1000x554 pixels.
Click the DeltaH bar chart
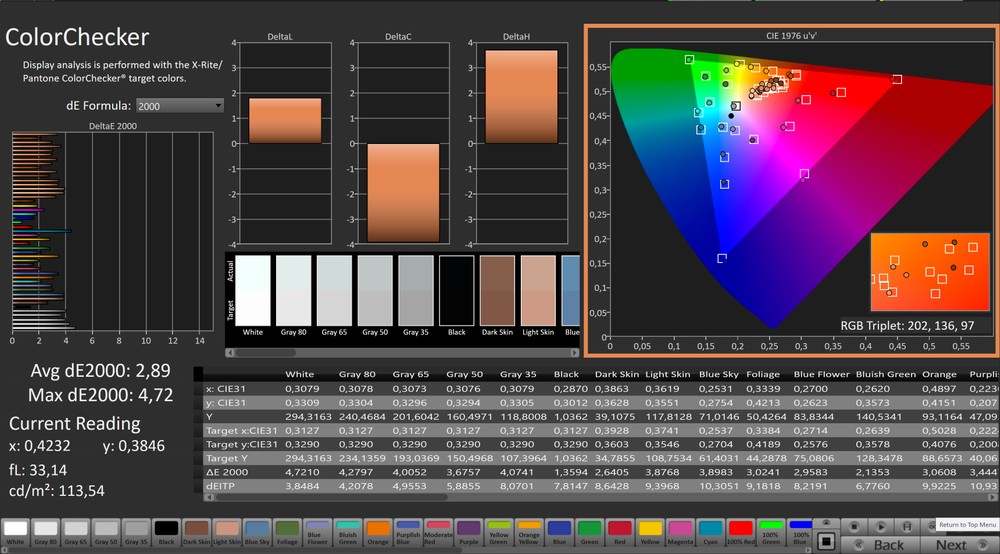coord(521,143)
